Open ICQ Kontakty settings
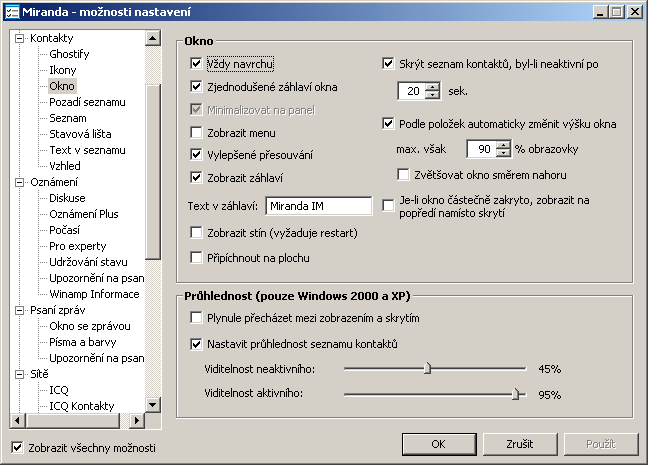 point(81,406)
